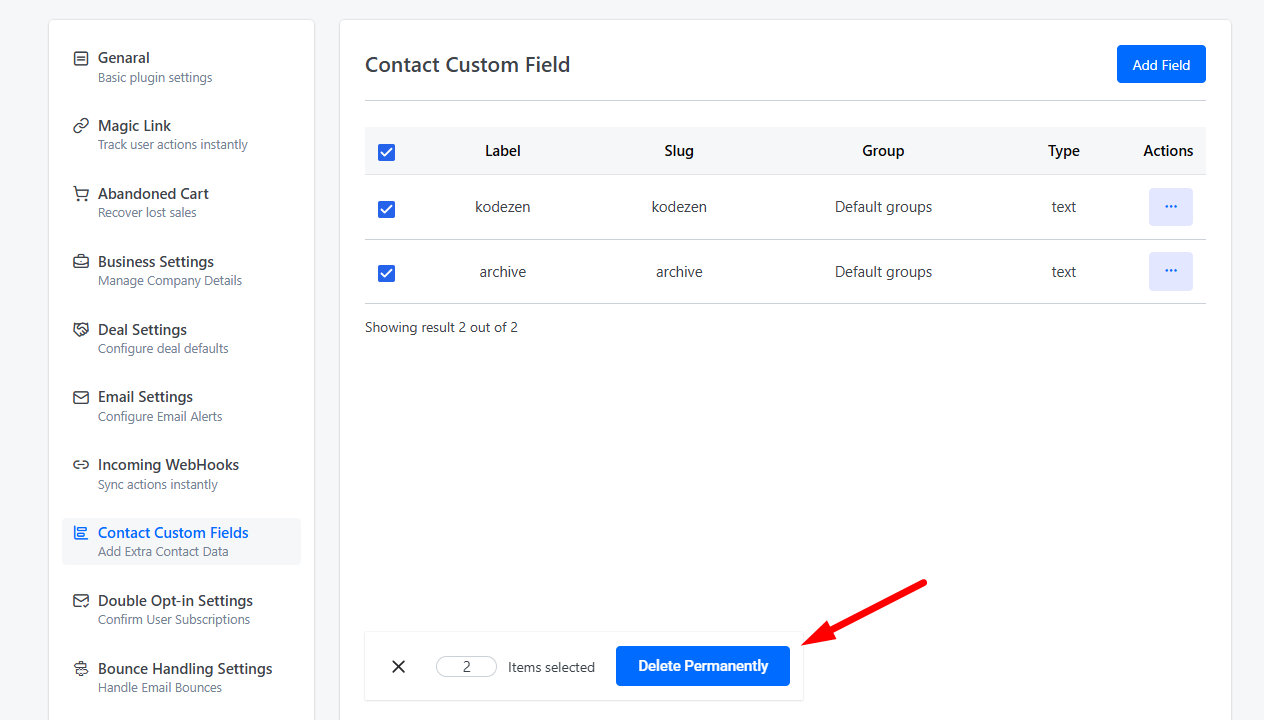This screenshot has height=720, width=1264.
Task: Click the Slug column header
Action: (679, 151)
